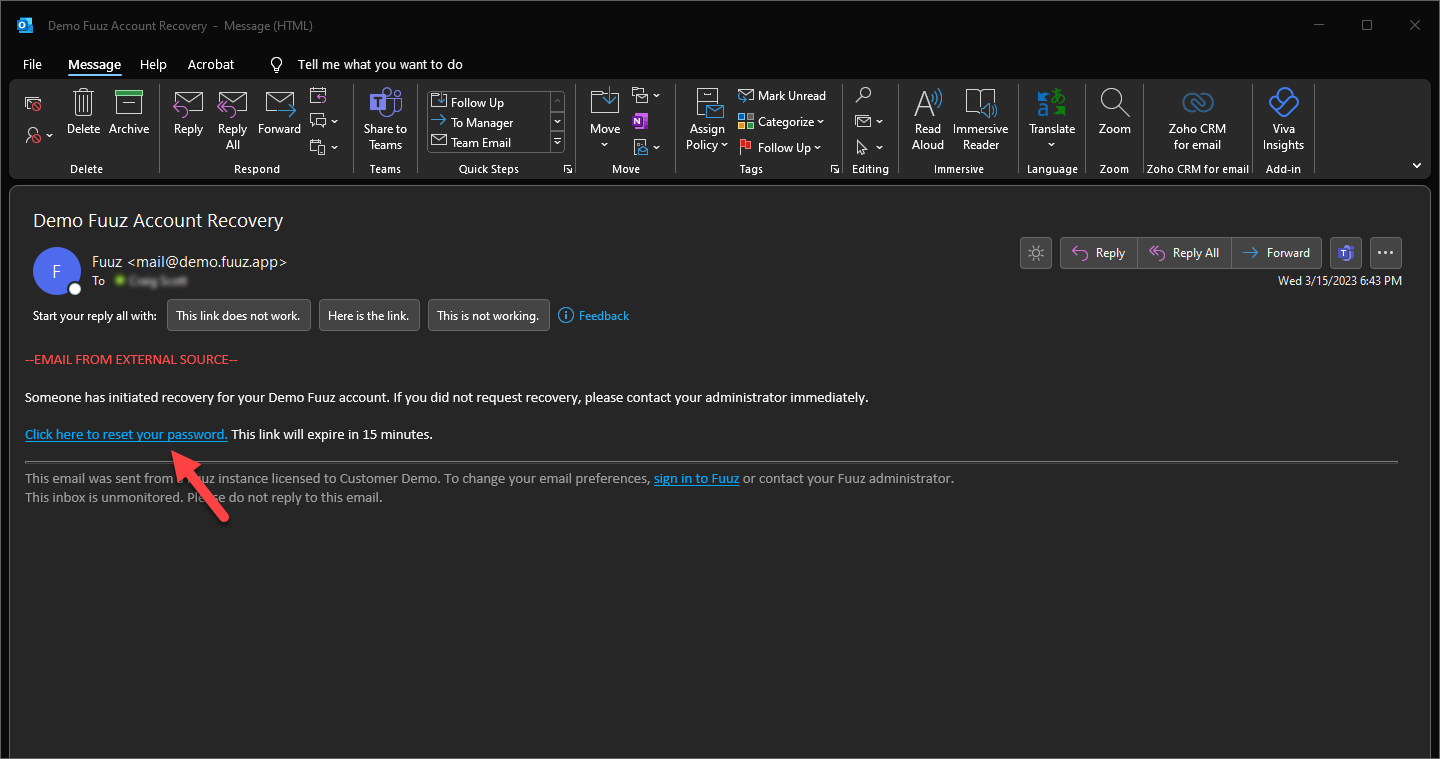Click the Tell me what you want search field
1440x759 pixels.
[380, 64]
